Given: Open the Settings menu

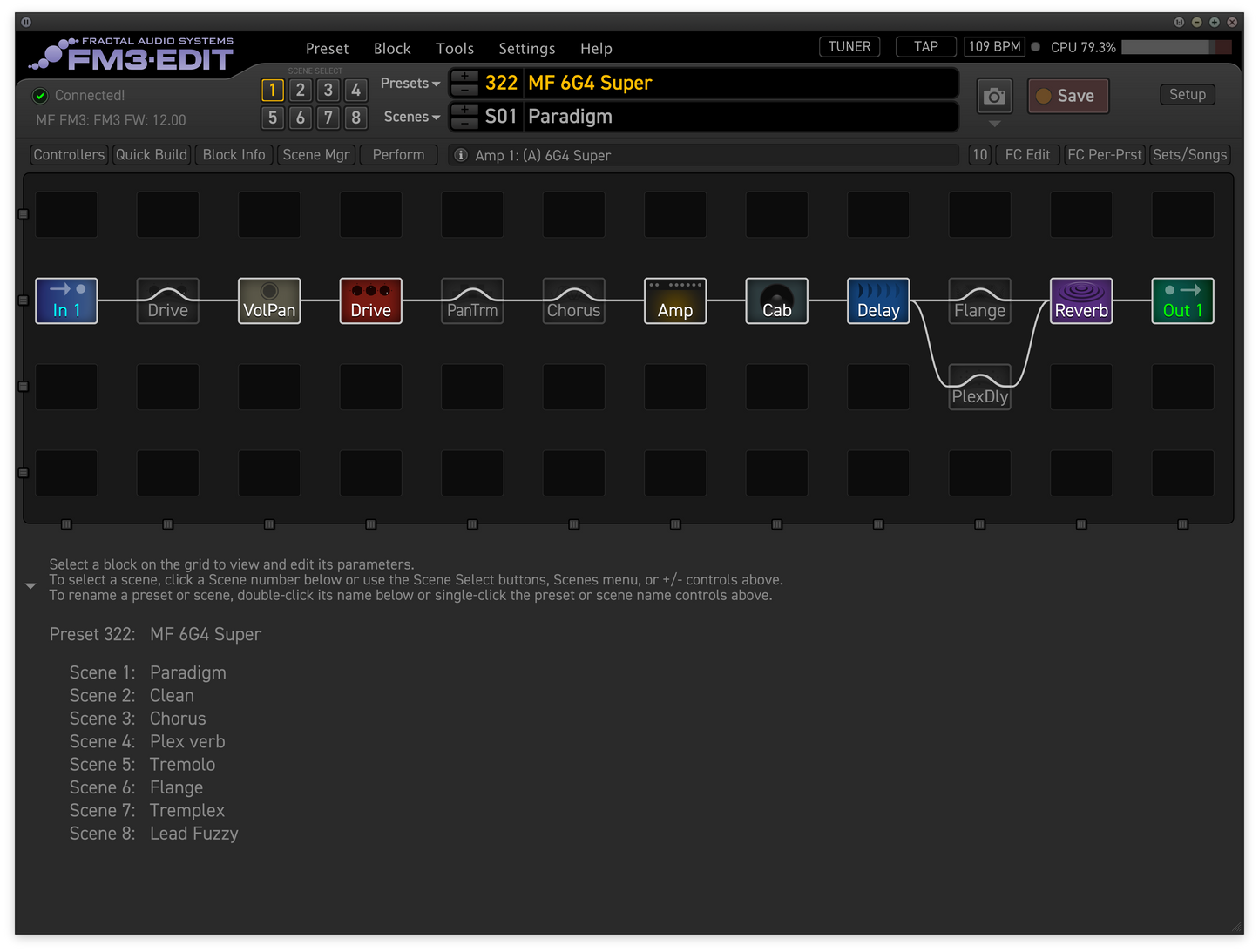Looking at the screenshot, I should pos(526,49).
